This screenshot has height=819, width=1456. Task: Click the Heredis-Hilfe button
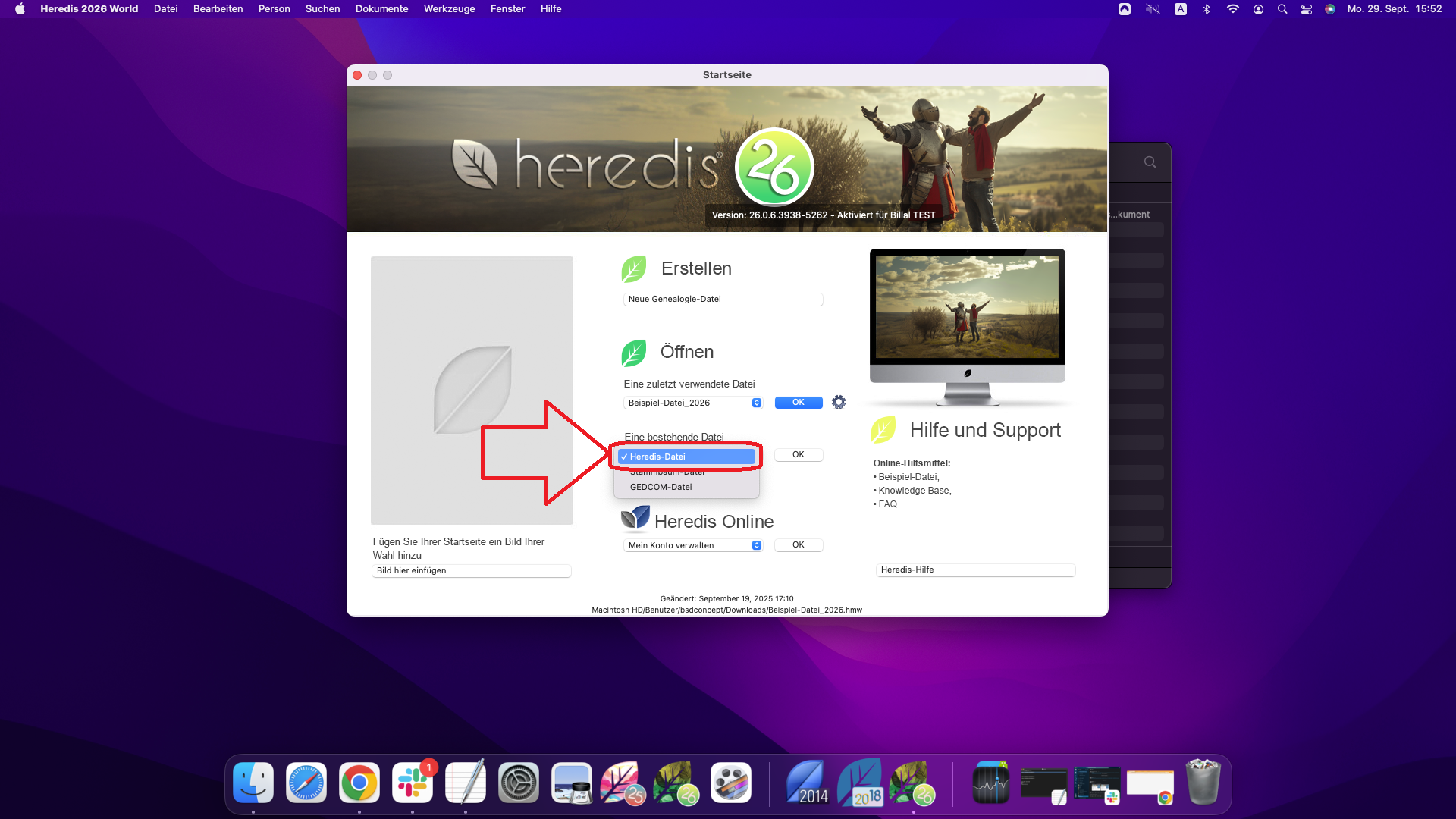point(975,570)
